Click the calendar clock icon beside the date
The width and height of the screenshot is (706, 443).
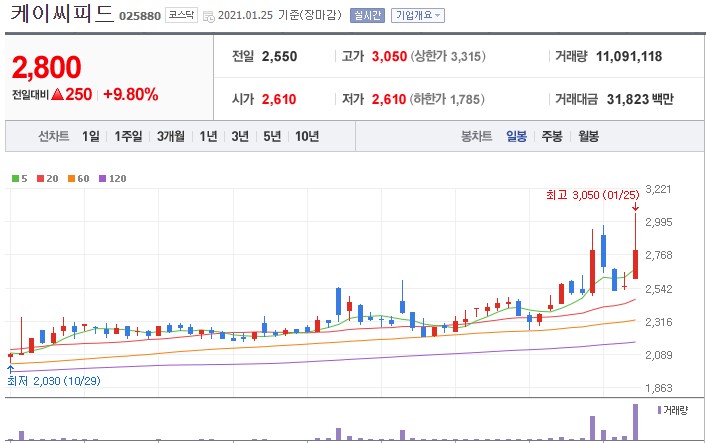point(208,17)
